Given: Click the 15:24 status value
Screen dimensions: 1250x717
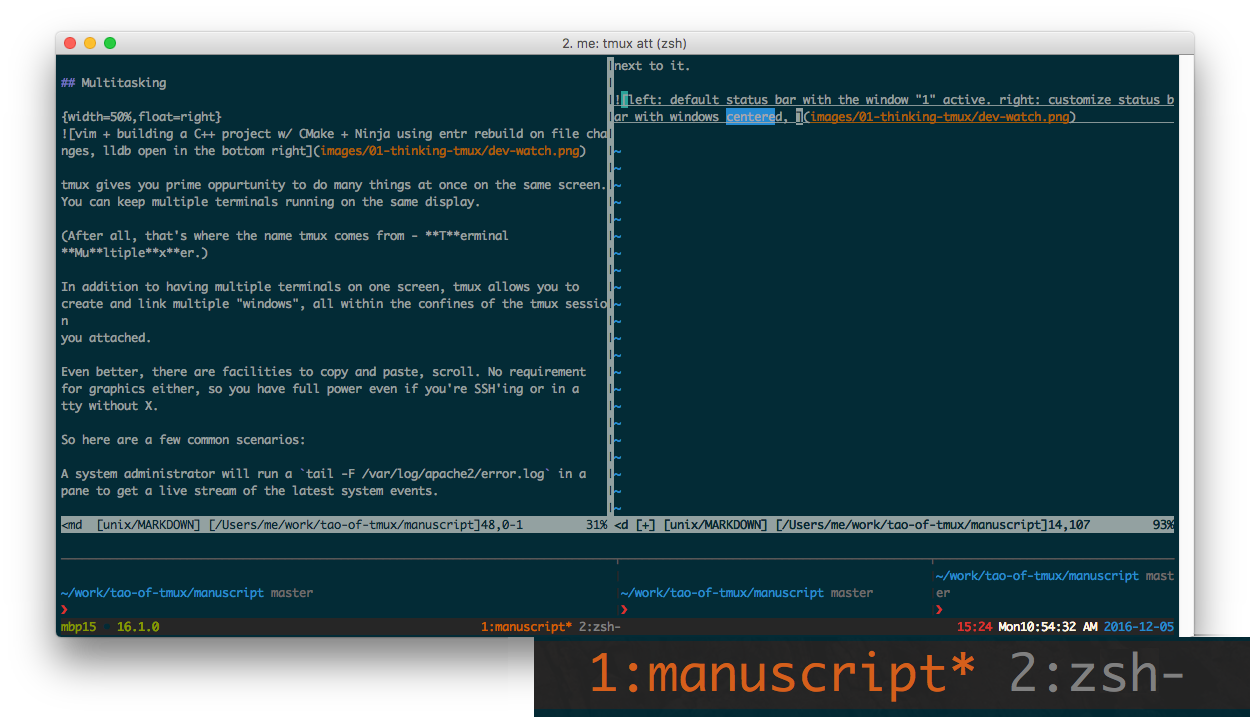Looking at the screenshot, I should 974,627.
